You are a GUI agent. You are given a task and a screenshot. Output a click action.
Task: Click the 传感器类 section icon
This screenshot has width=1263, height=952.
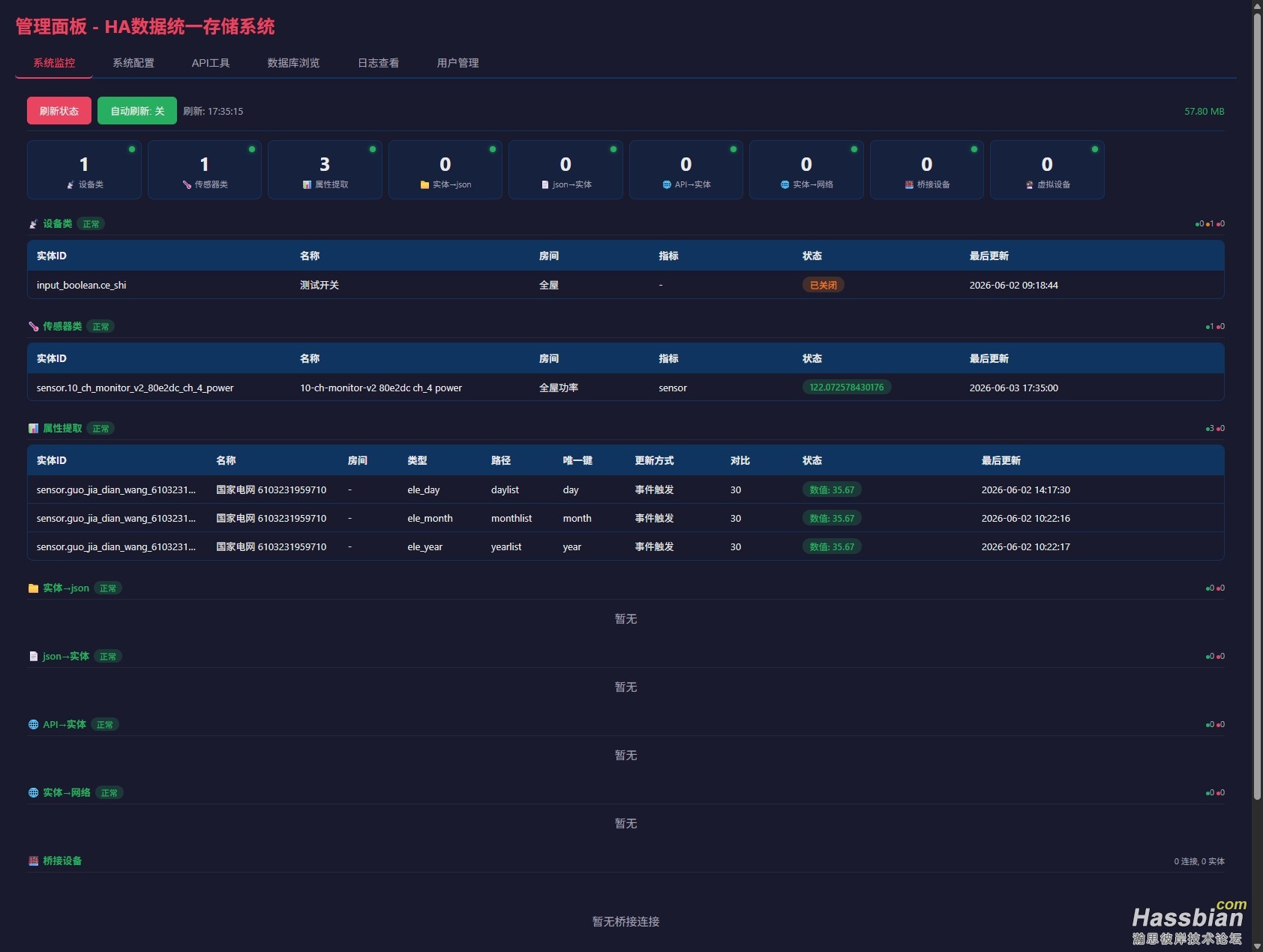(x=33, y=327)
